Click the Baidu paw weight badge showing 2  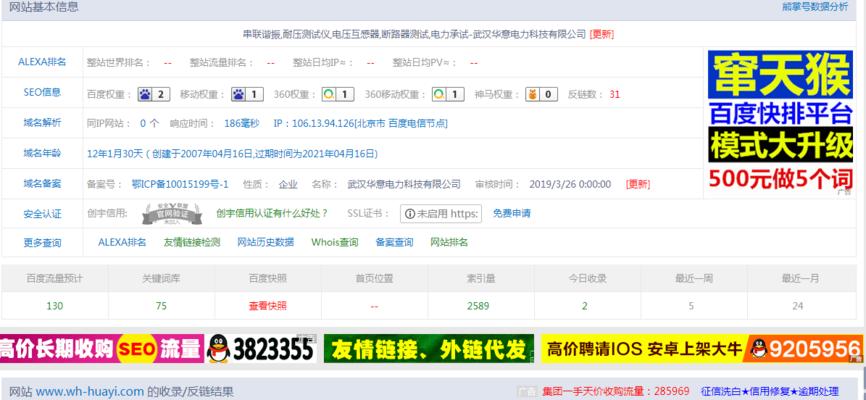pyautogui.click(x=154, y=94)
